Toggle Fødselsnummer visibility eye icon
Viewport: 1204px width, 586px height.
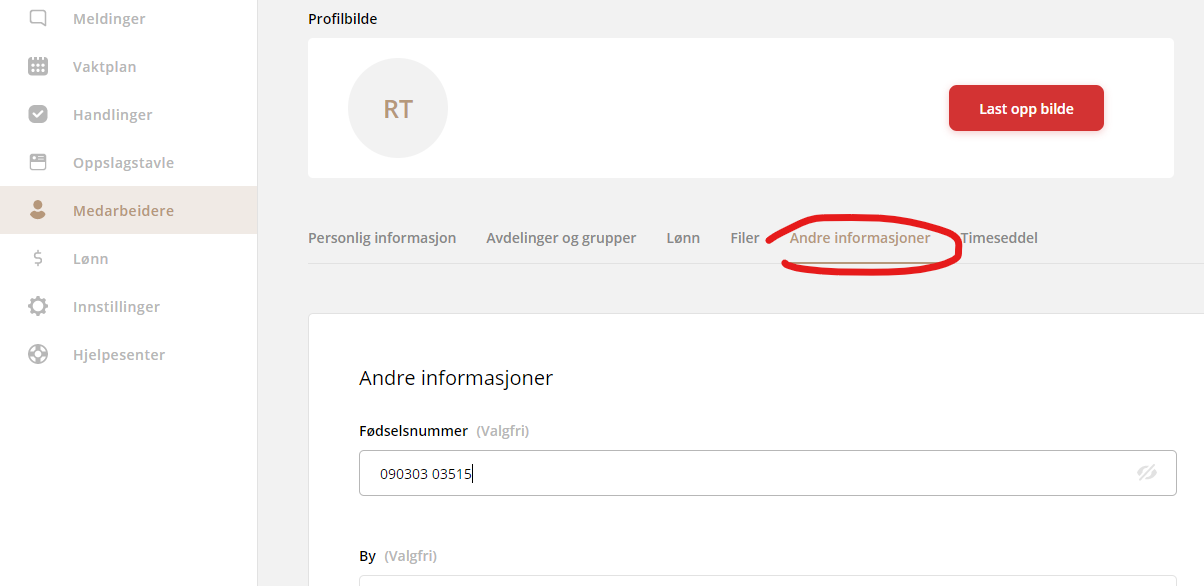point(1146,473)
